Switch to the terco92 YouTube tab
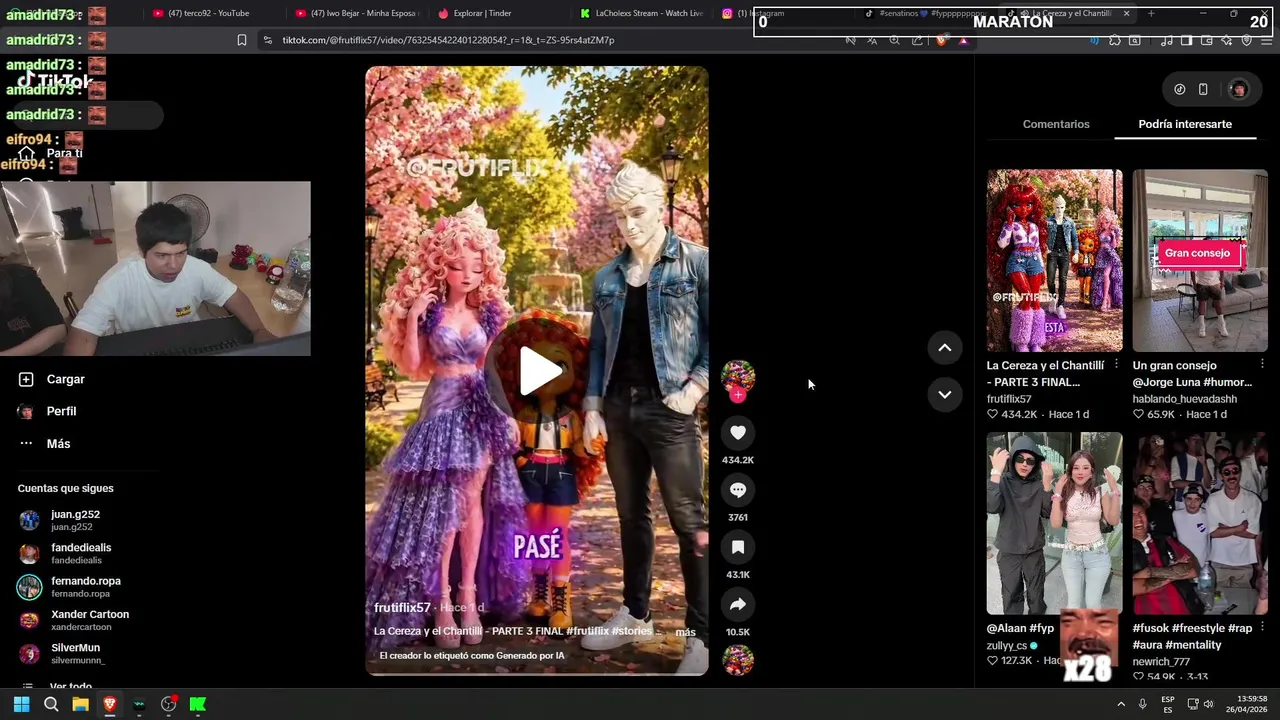 pyautogui.click(x=210, y=13)
